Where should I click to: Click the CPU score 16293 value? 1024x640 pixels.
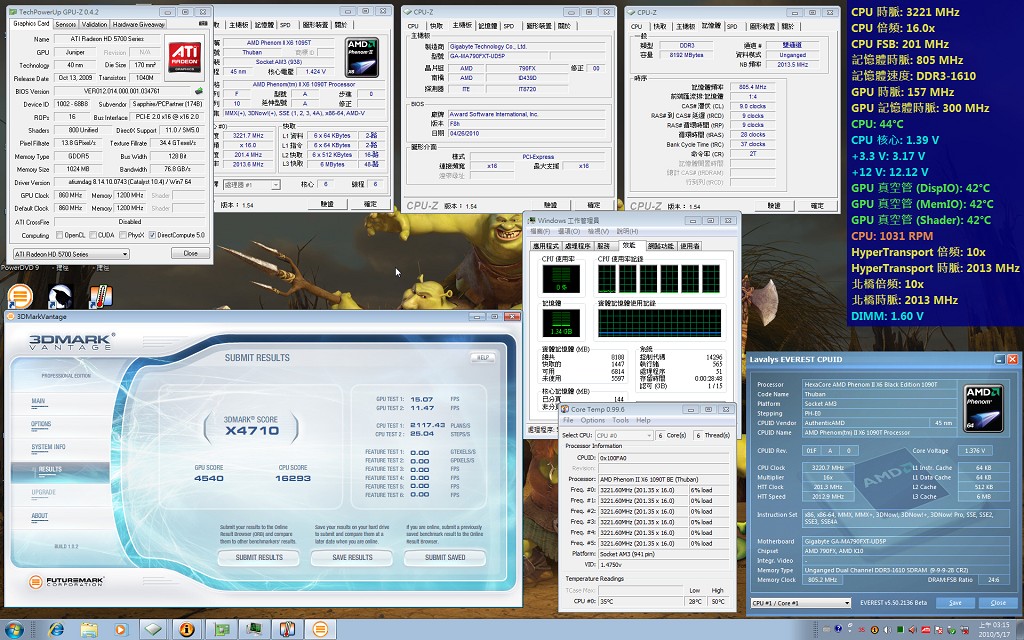(x=293, y=478)
